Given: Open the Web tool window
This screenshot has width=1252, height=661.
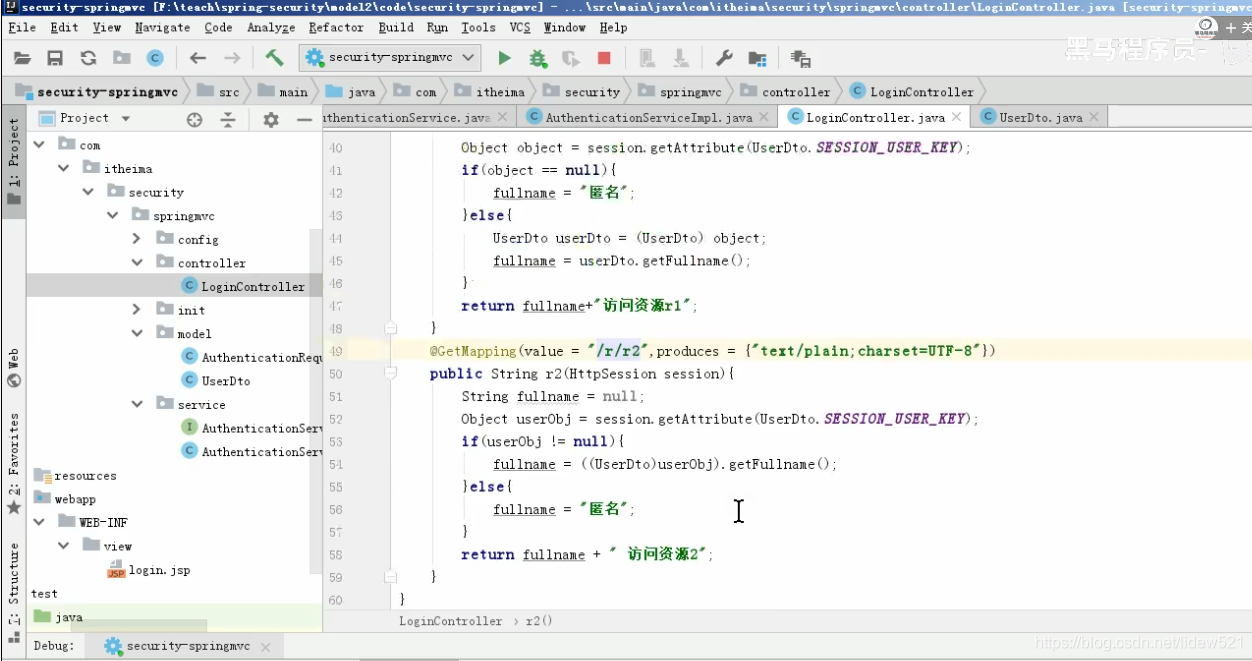Looking at the screenshot, I should click(x=13, y=369).
